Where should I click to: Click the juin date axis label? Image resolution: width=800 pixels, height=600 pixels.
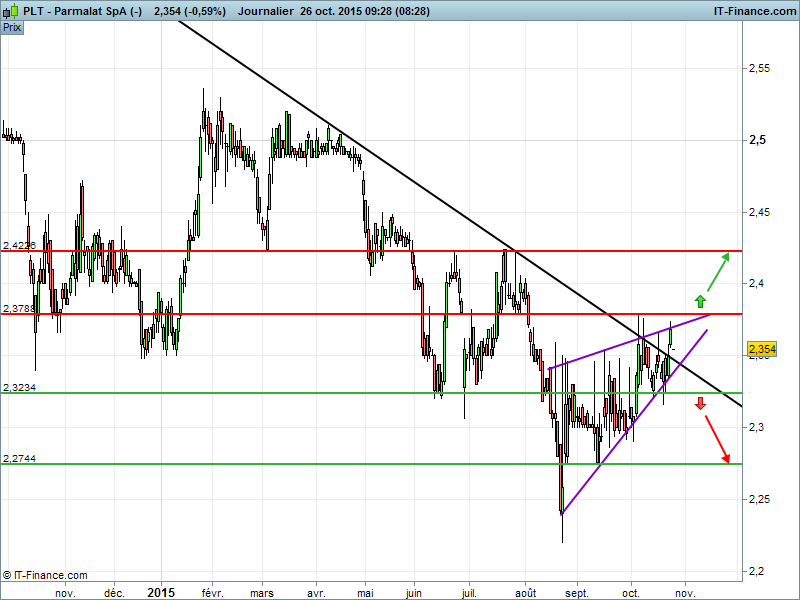click(413, 593)
